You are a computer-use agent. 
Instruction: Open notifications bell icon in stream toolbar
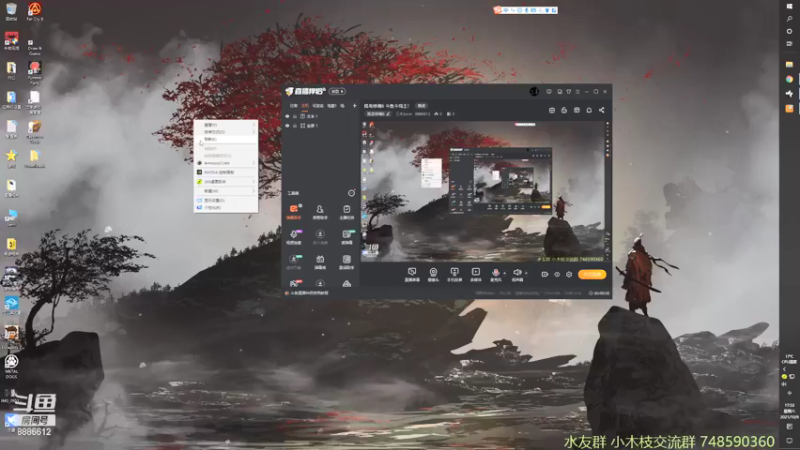tap(589, 110)
